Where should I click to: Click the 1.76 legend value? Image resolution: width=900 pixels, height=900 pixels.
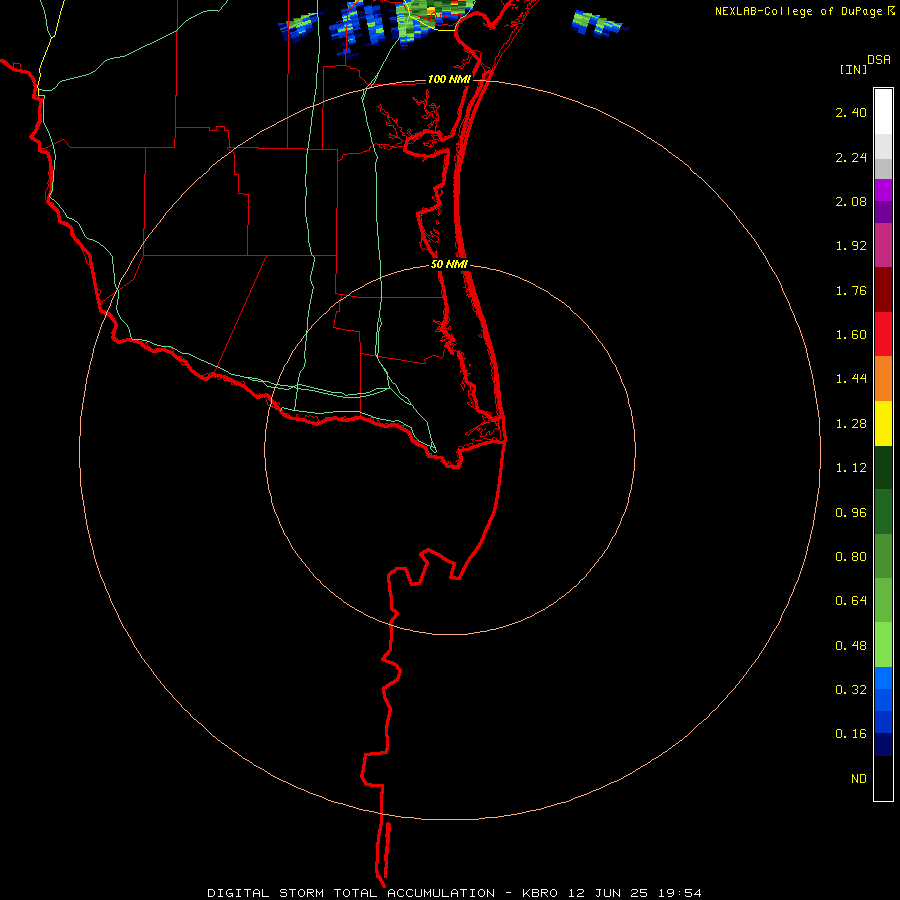click(x=851, y=290)
